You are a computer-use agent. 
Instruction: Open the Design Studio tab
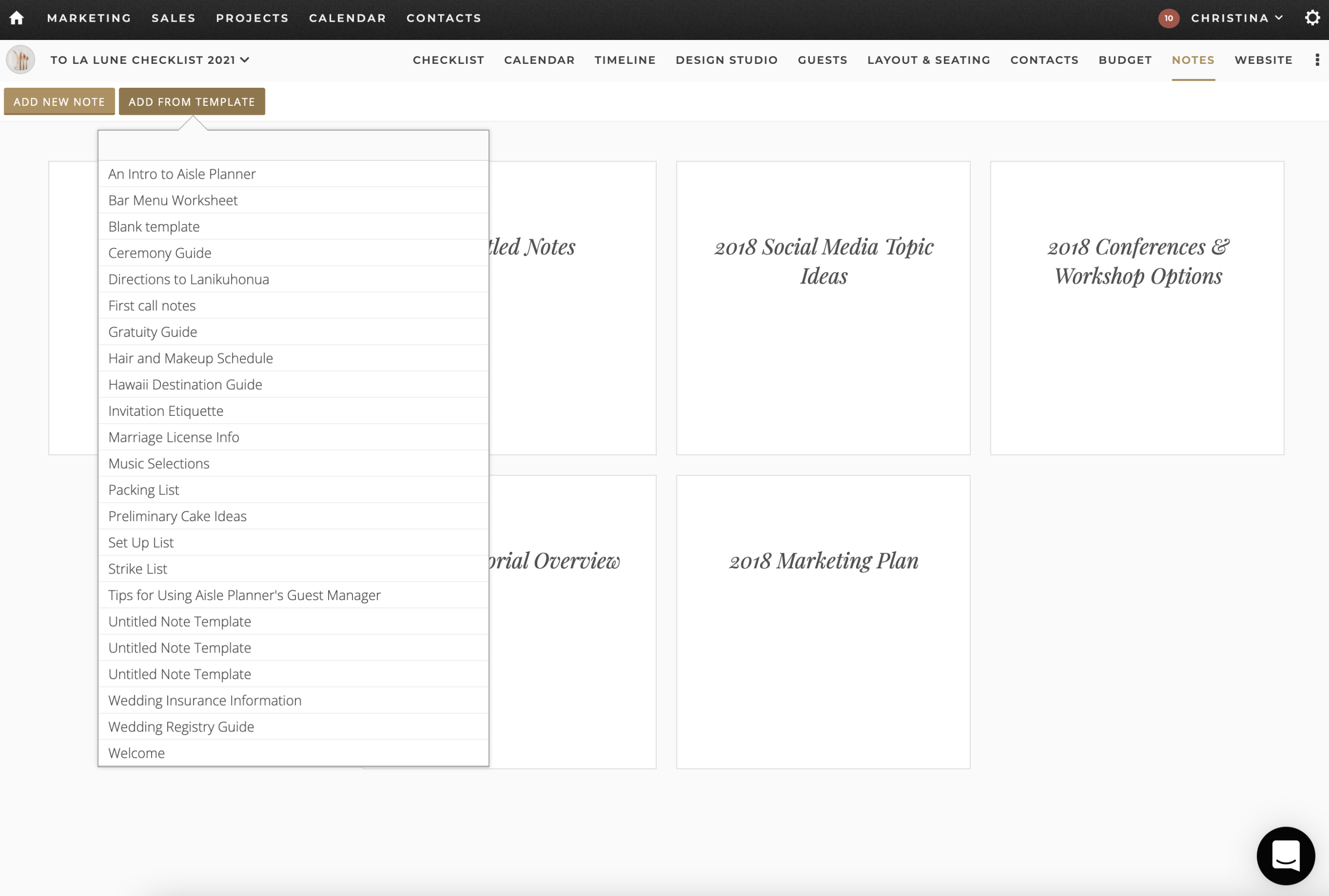coord(726,60)
